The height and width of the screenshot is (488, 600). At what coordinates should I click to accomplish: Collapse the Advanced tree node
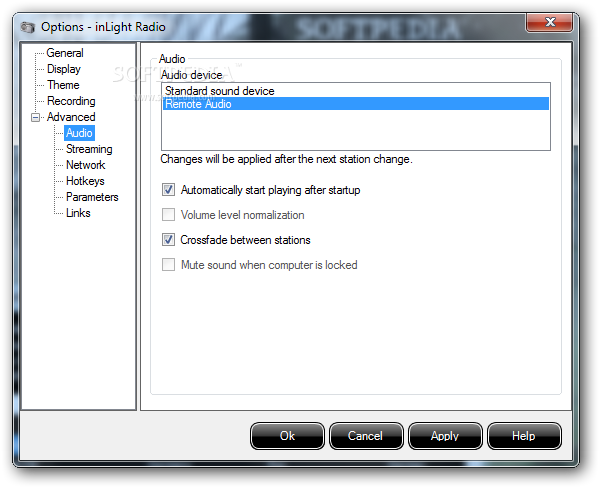pos(35,117)
